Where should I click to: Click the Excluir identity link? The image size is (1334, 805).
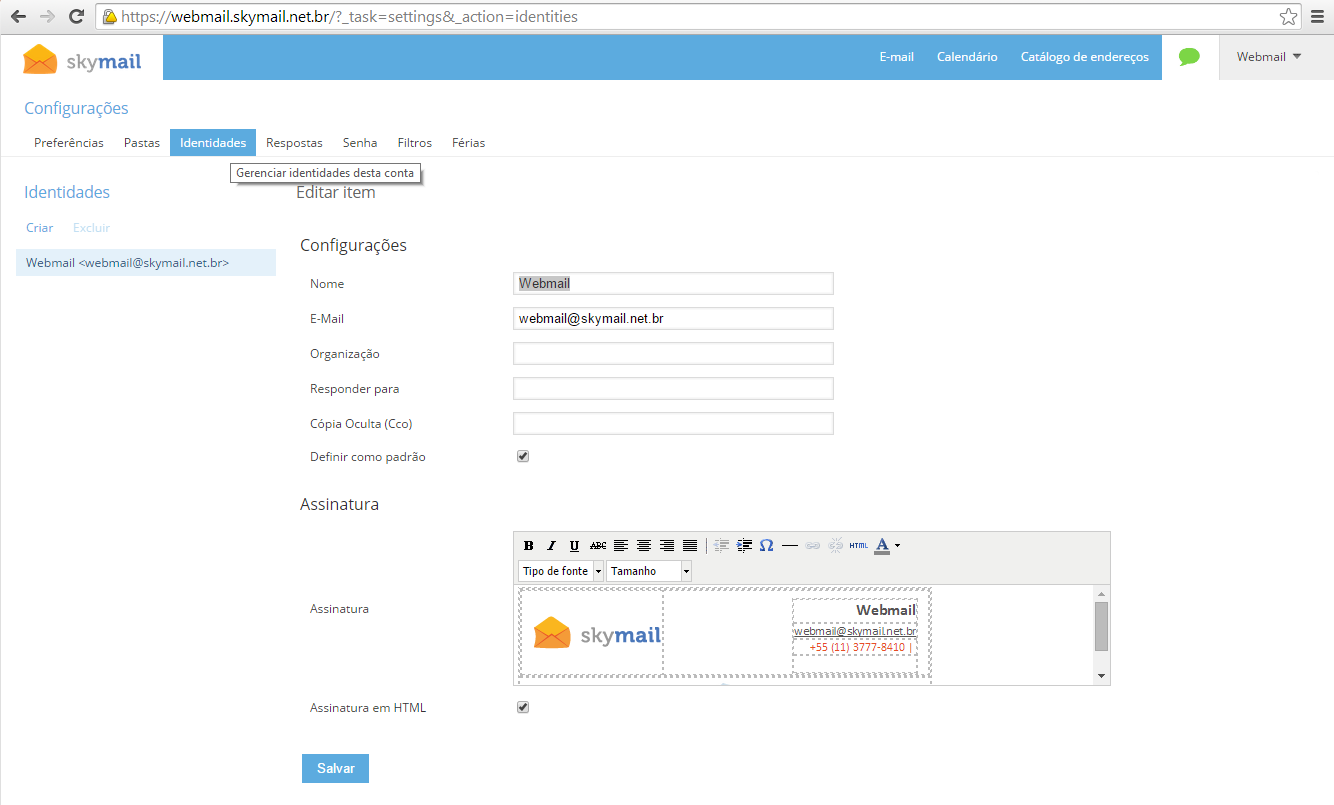(91, 228)
